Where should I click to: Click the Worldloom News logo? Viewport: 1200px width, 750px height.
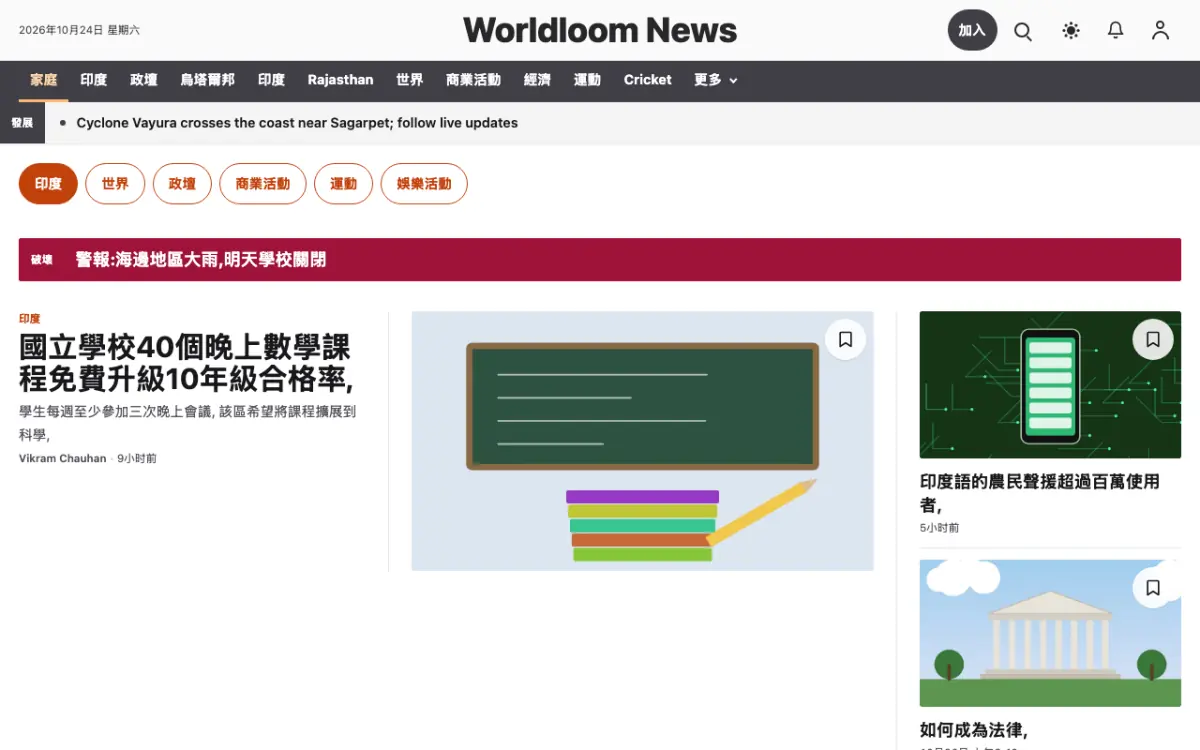coord(600,30)
